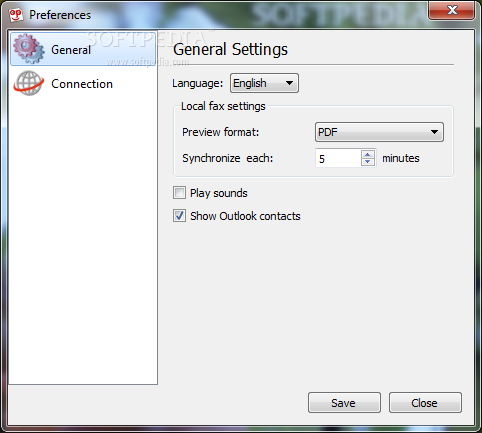Image resolution: width=482 pixels, height=433 pixels.
Task: Select the General settings tab
Action: click(x=83, y=49)
